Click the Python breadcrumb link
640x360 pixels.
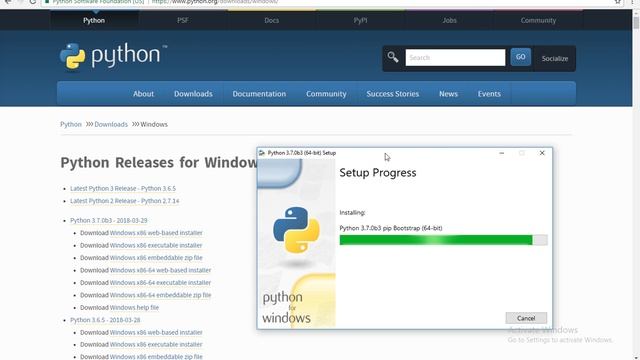(71, 124)
